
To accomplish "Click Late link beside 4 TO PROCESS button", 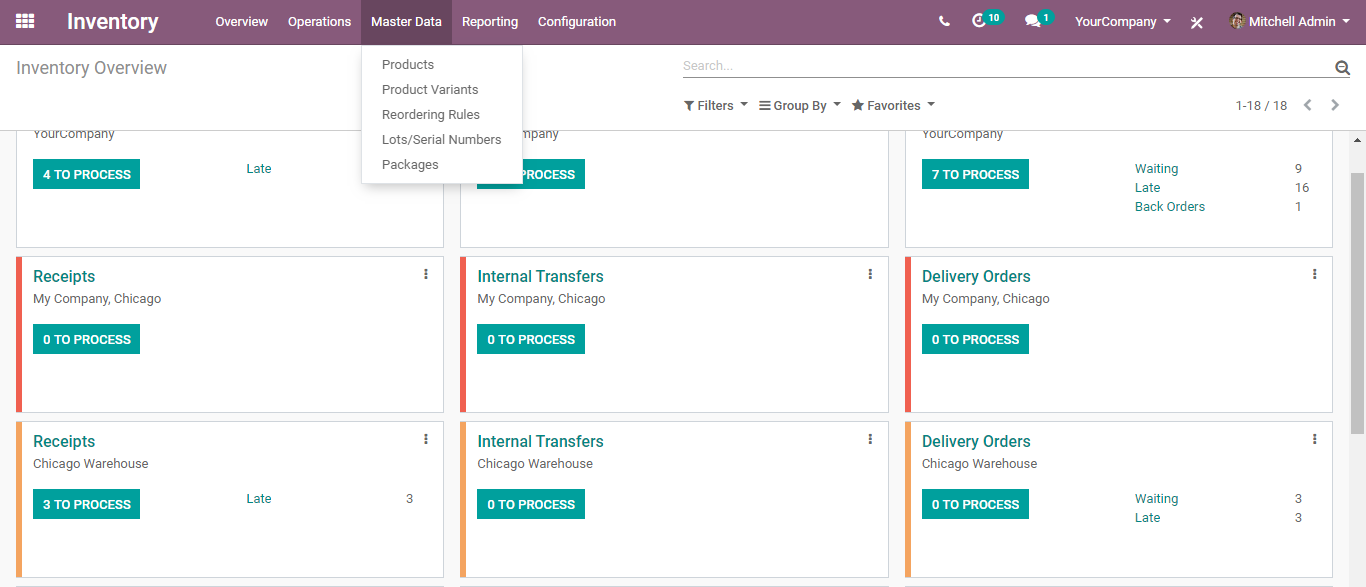I will [x=259, y=169].
